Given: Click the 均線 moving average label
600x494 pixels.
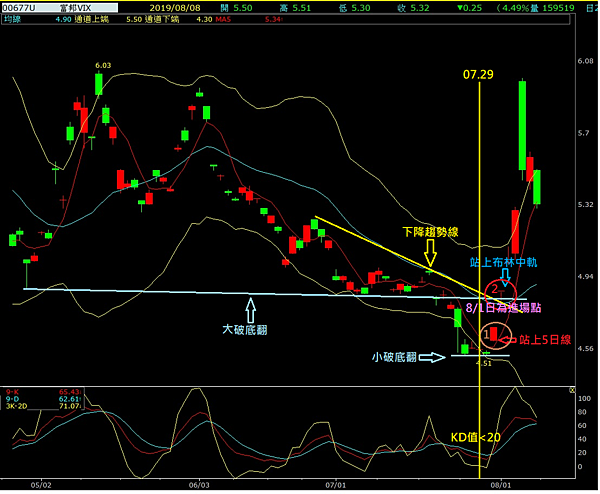Looking at the screenshot, I should pos(13,19).
